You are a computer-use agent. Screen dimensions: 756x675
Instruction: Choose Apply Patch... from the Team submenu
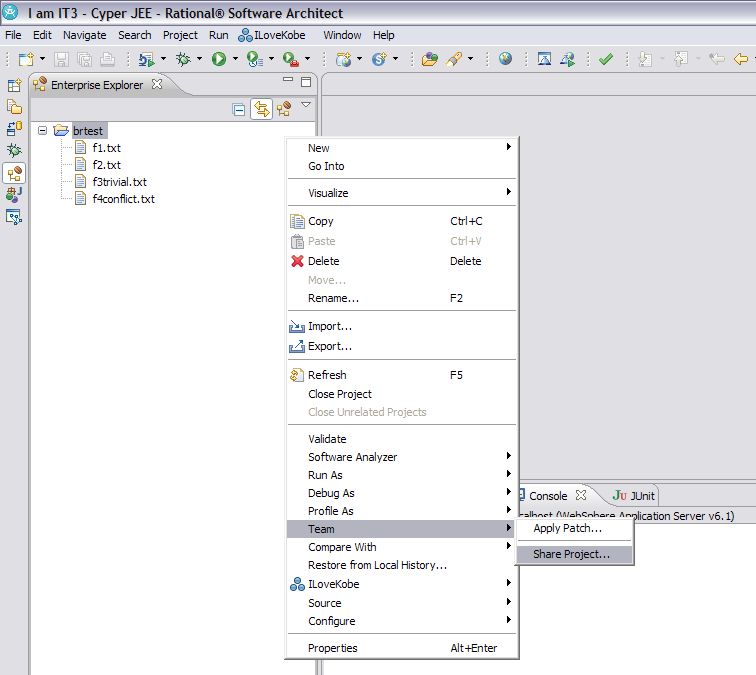point(575,528)
